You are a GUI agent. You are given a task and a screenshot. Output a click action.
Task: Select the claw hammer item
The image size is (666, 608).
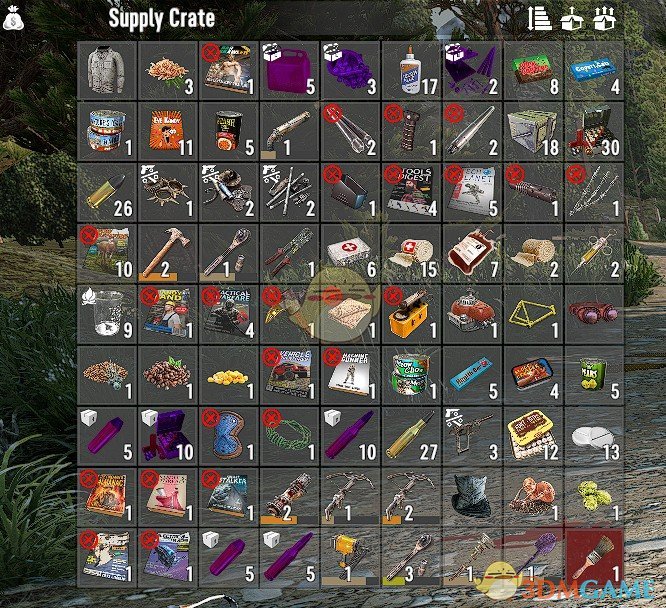tap(168, 254)
